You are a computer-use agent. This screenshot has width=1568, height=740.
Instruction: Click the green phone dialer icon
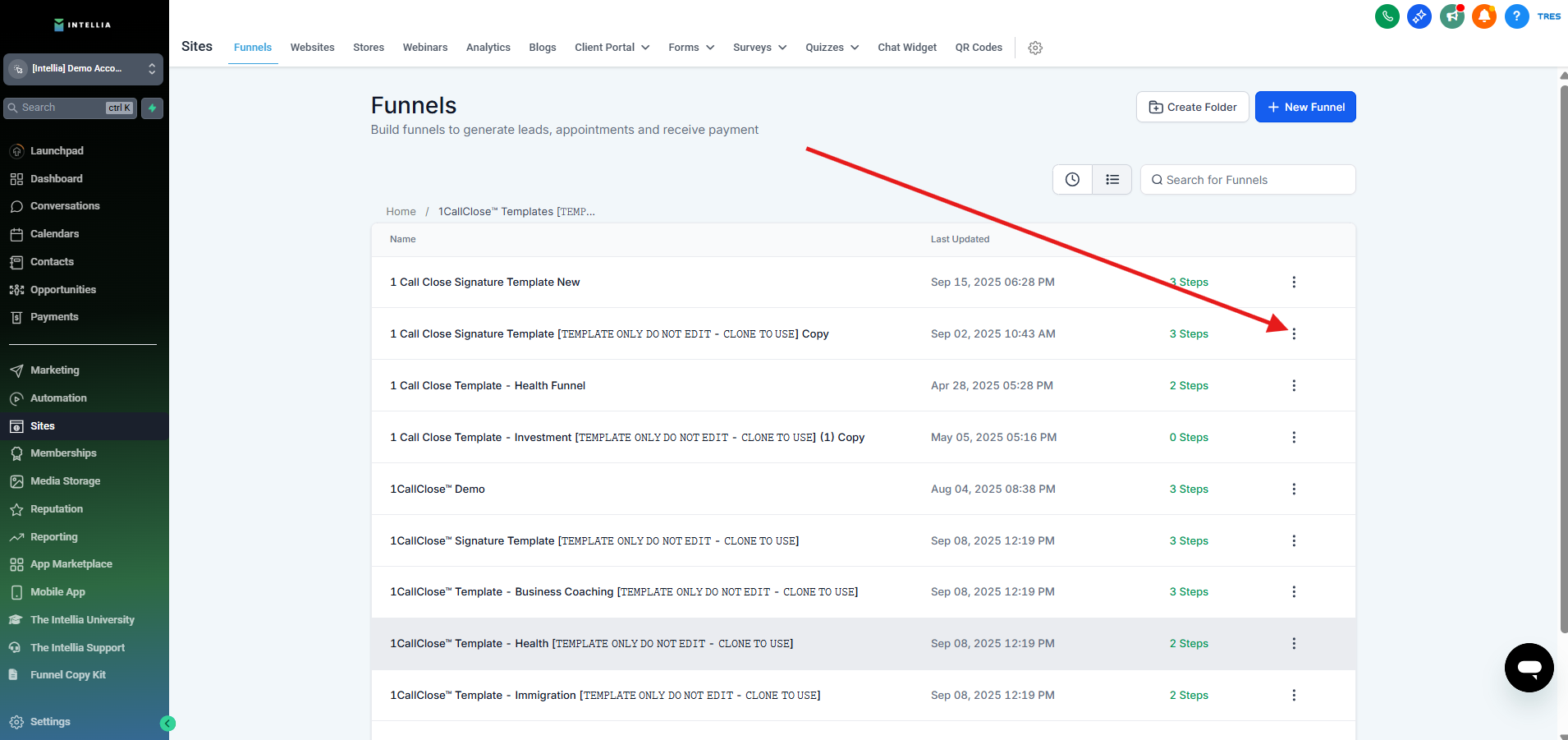tap(1387, 16)
